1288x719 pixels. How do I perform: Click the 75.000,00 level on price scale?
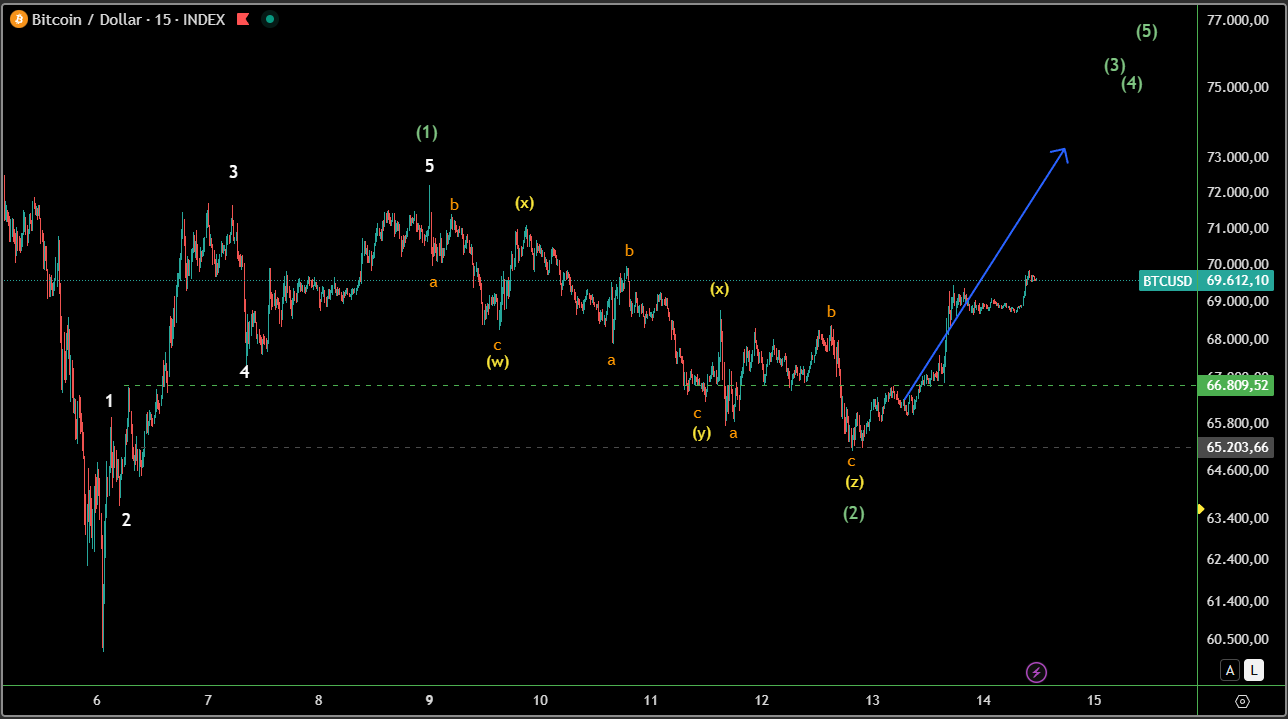click(x=1237, y=87)
